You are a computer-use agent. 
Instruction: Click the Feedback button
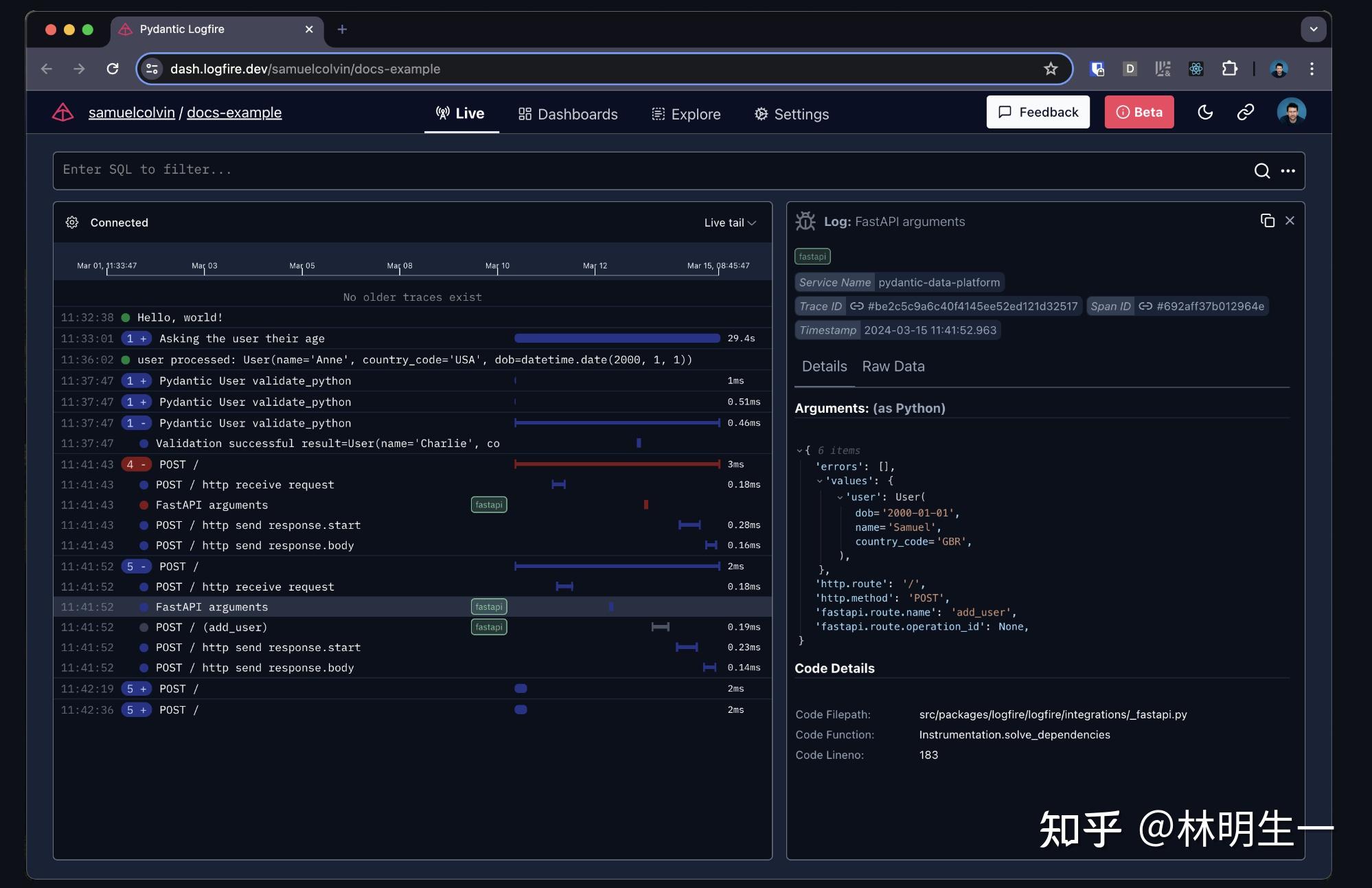coord(1038,112)
